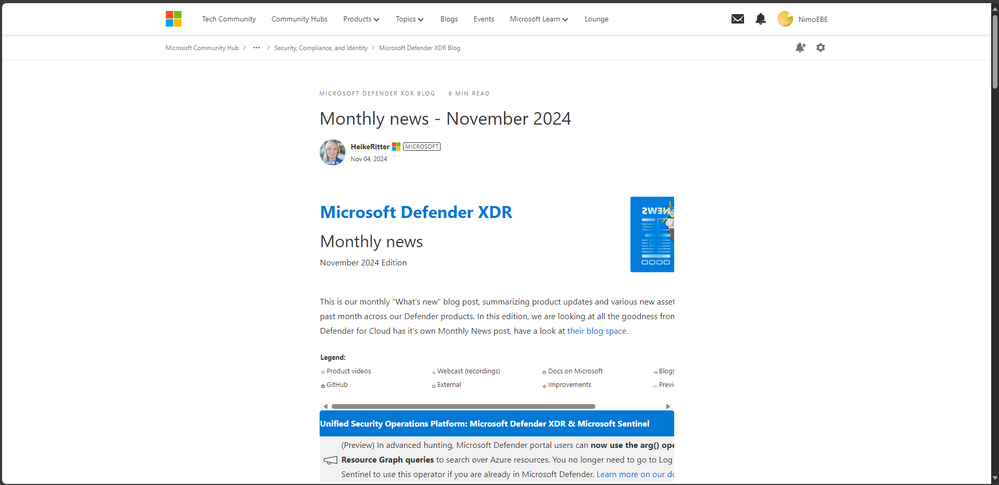Open the messages envelope icon
The height and width of the screenshot is (485, 999).
(x=737, y=19)
